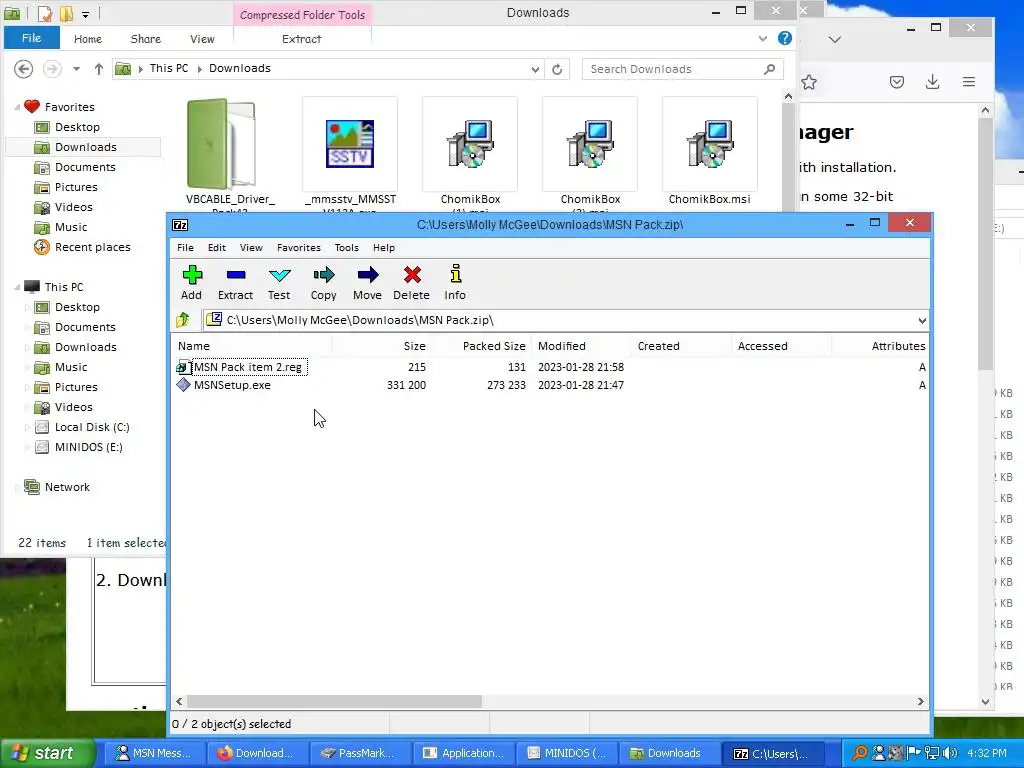
Task: Go up one folder level in 7-Zip
Action: (x=183, y=320)
